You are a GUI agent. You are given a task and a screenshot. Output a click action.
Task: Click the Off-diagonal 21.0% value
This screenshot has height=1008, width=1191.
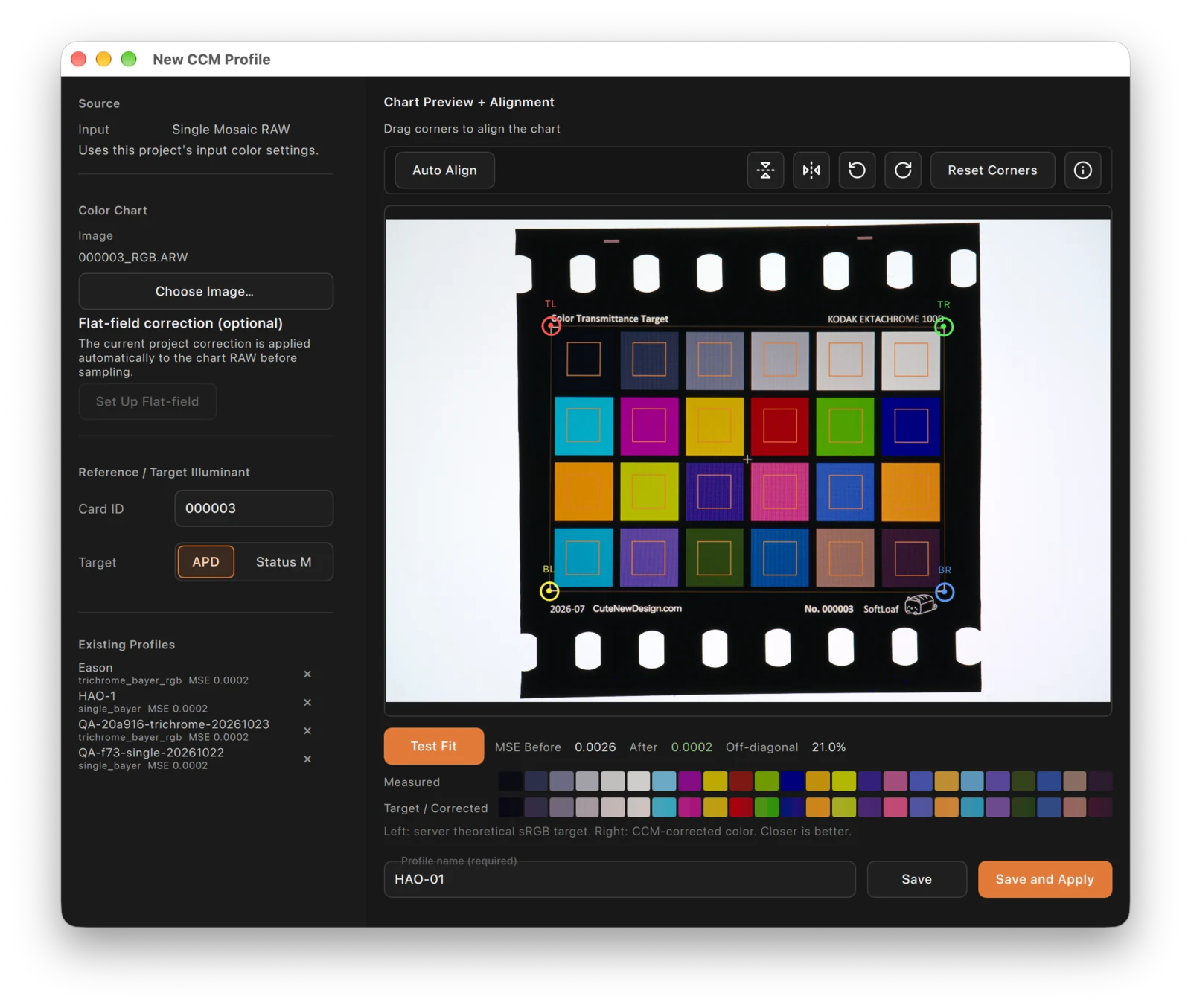[828, 747]
